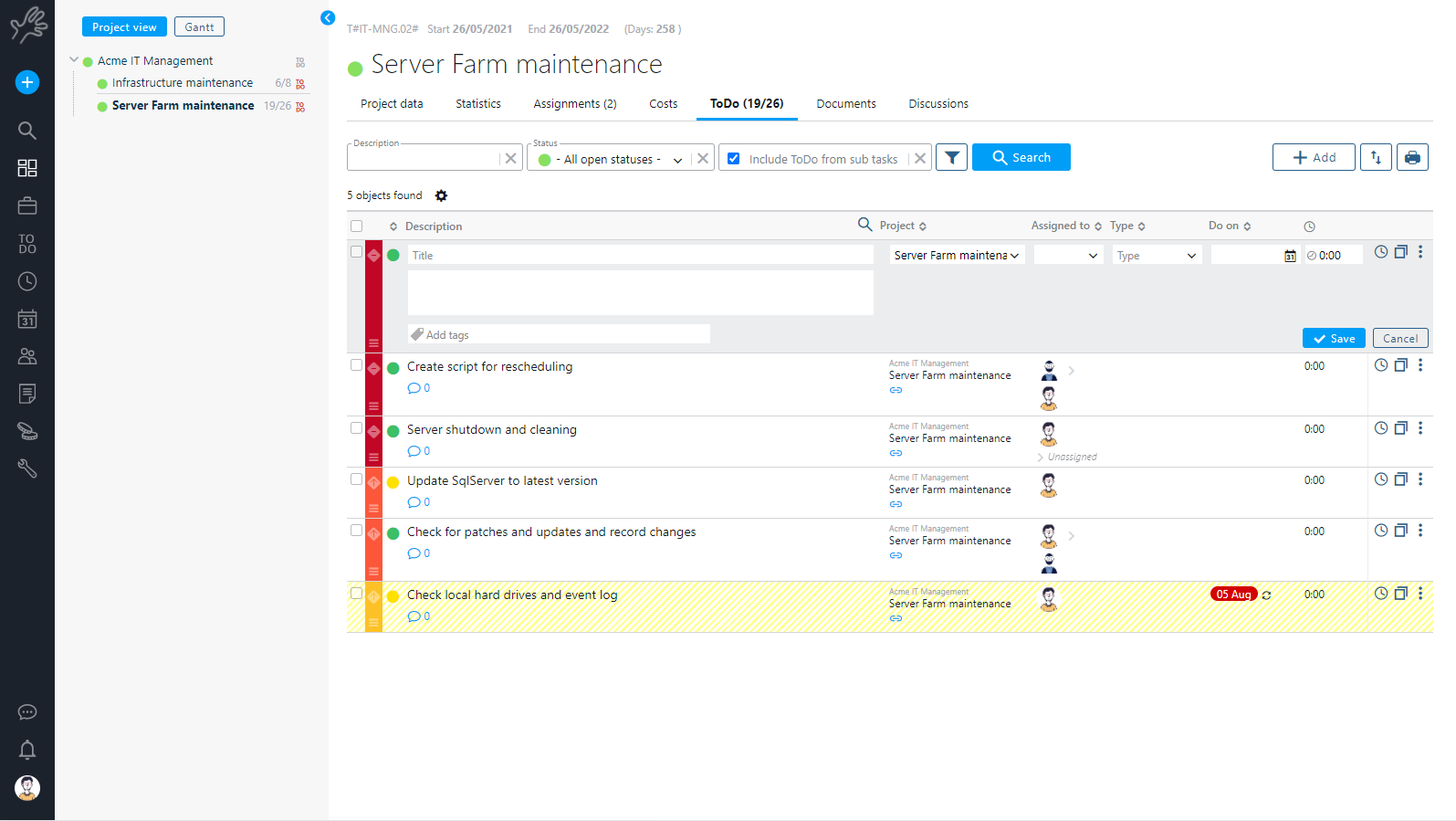This screenshot has width=1456, height=821.
Task: Open the sort order arrows button
Action: [1376, 158]
